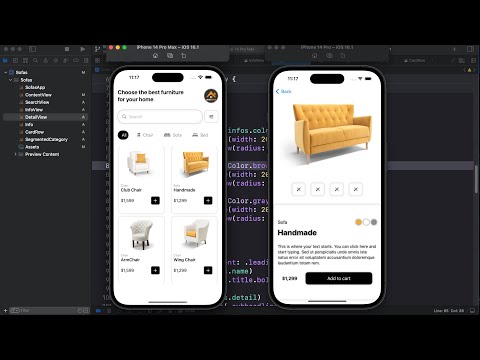Open Info file in navigator
This screenshot has height=360, width=480.
point(29,124)
